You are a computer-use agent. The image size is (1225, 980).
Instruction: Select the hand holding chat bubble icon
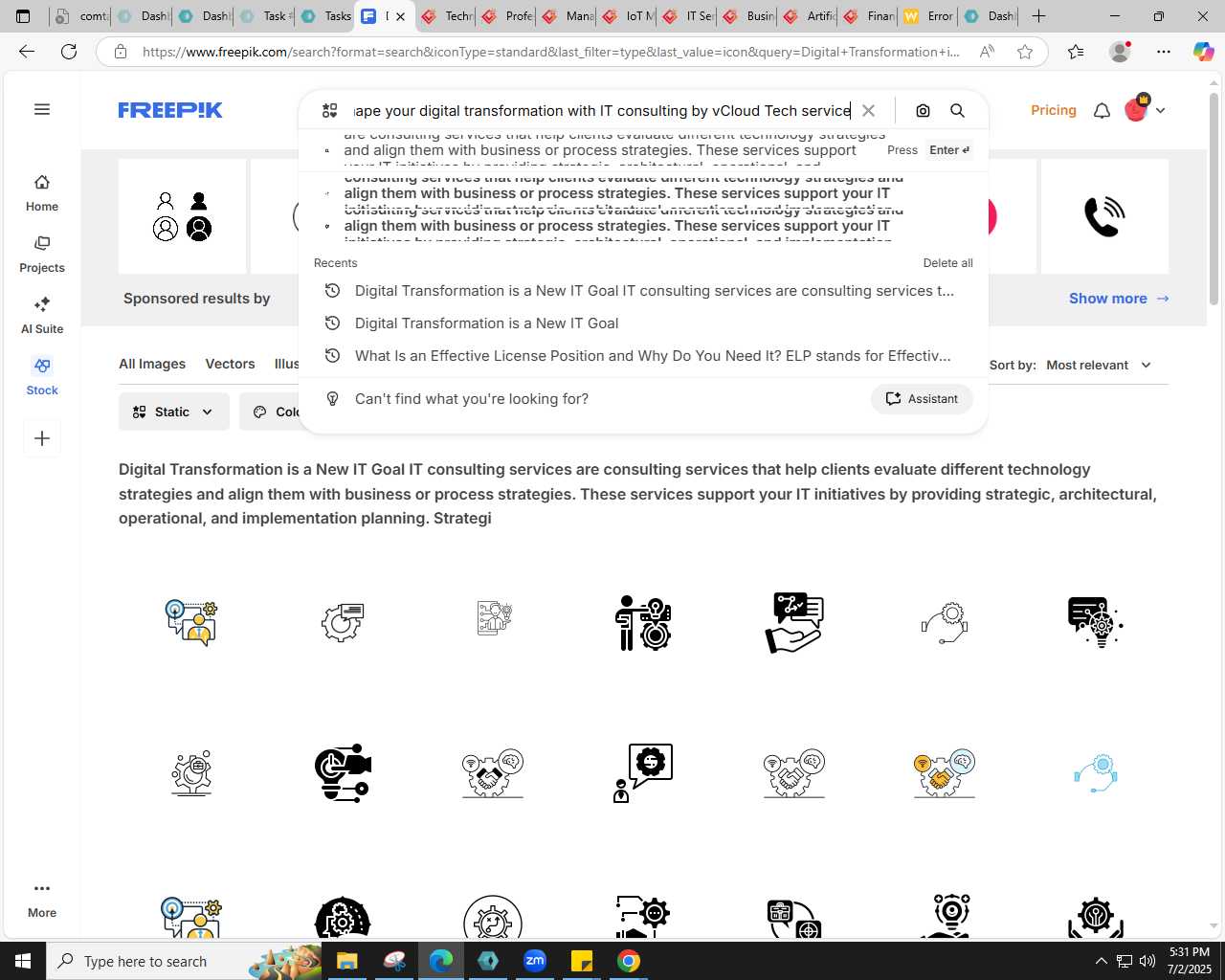pyautogui.click(x=794, y=622)
